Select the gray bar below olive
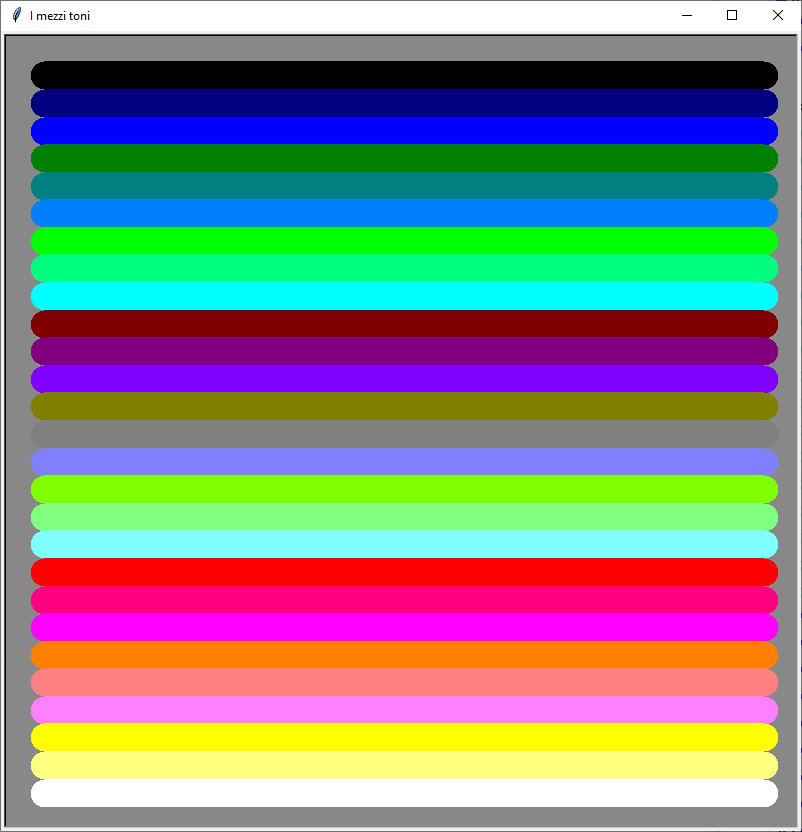Viewport: 802px width, 832px height. (x=404, y=434)
